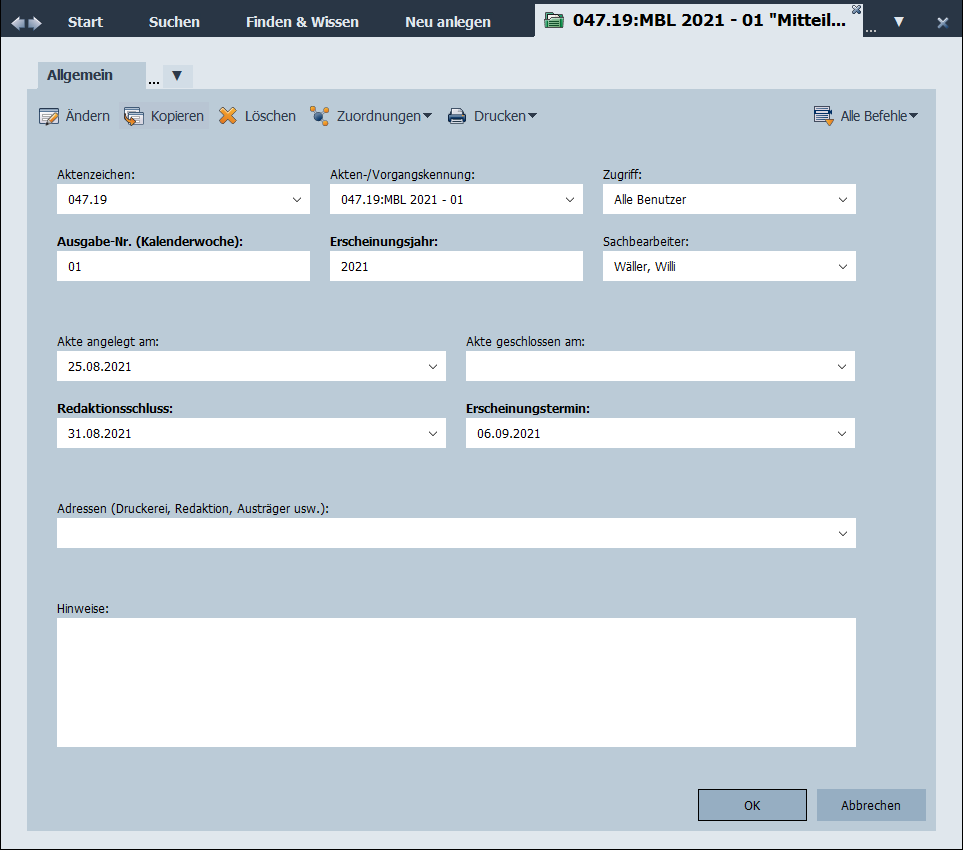Open the Alle Befehle command list

[x=866, y=116]
